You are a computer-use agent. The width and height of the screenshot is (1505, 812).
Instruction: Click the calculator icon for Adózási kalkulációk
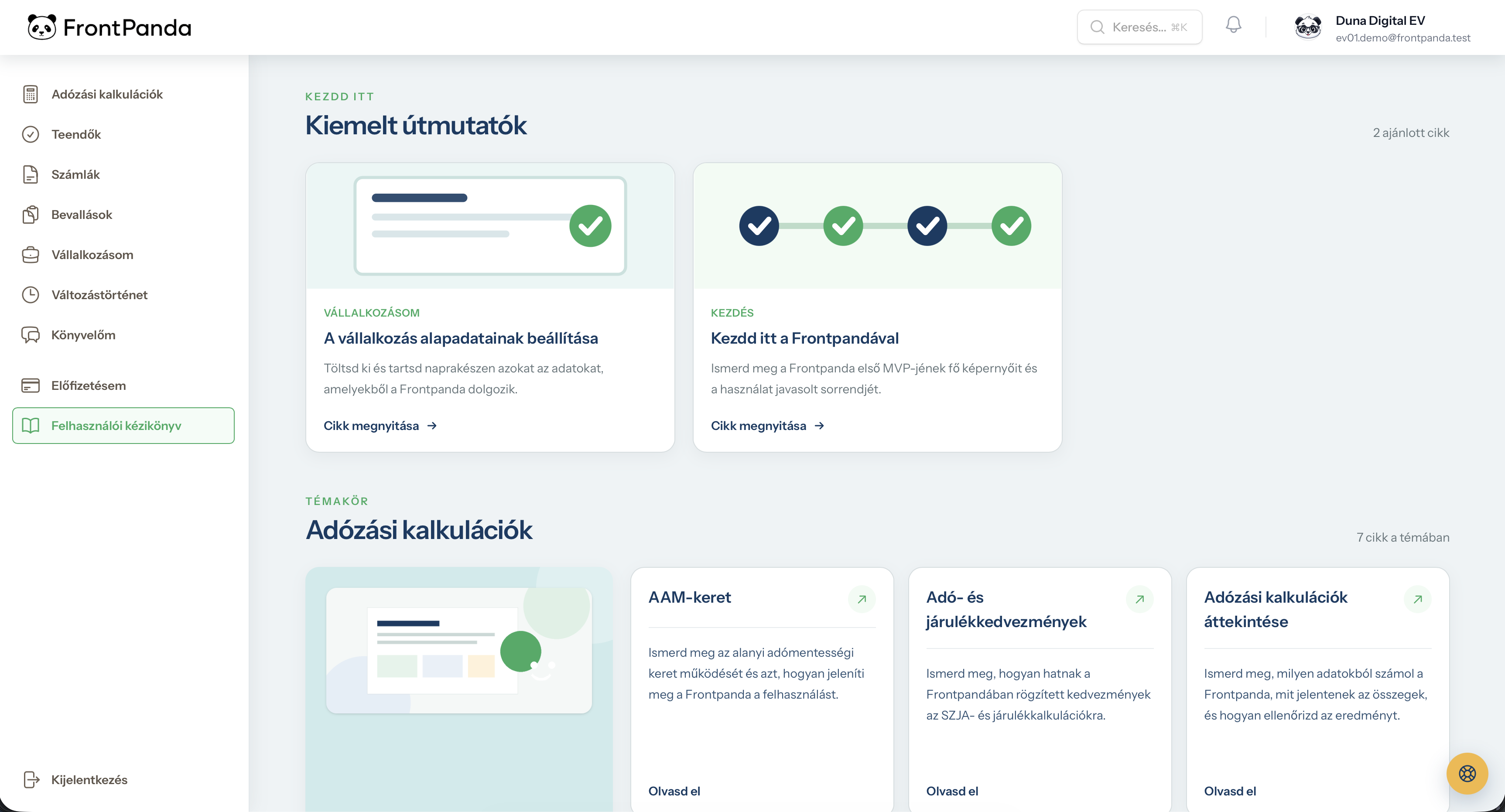[31, 94]
